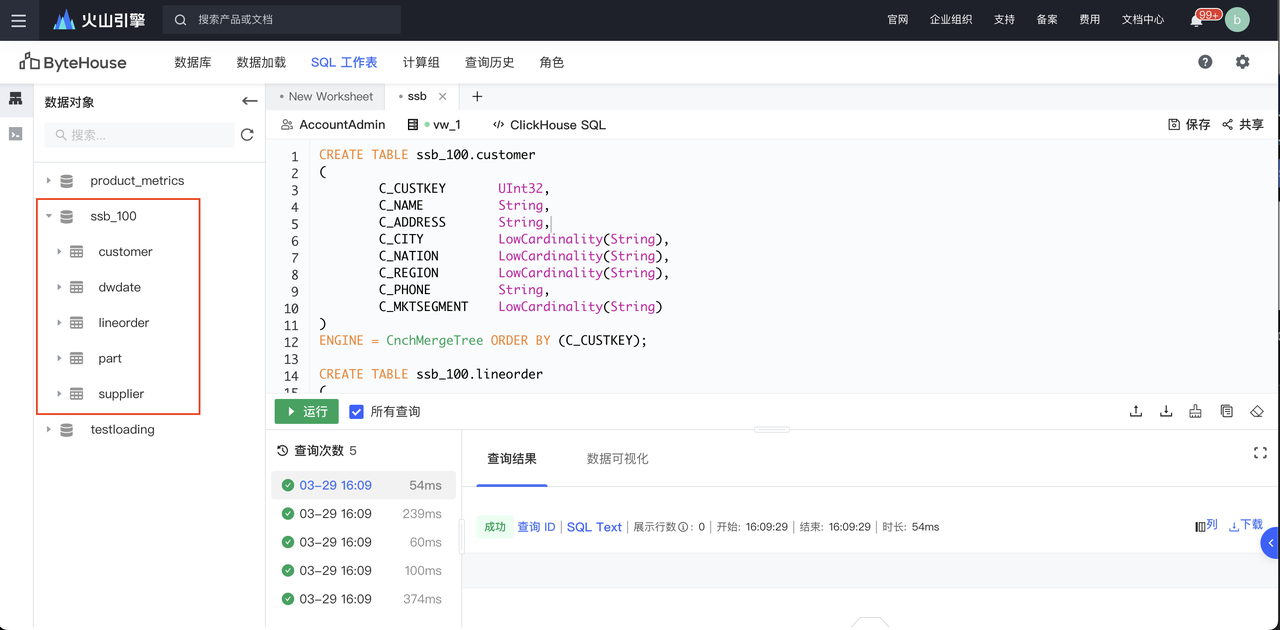Open the hamburger menu at top left

click(x=19, y=20)
